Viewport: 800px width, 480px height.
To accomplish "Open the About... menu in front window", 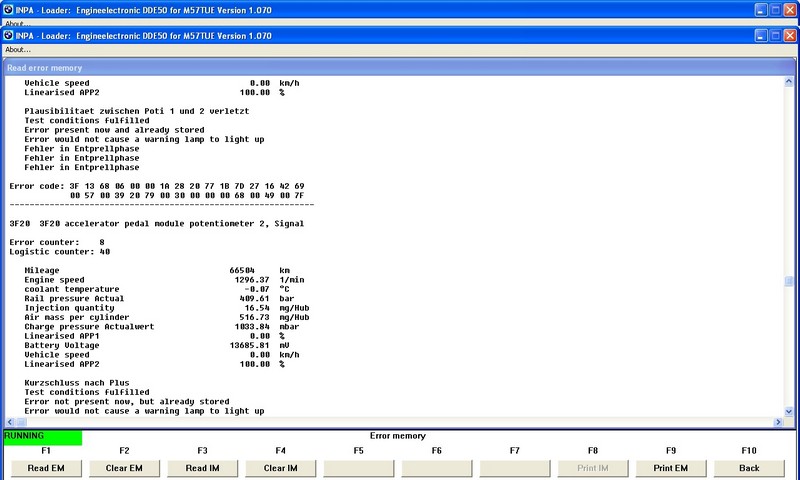I will pyautogui.click(x=18, y=49).
